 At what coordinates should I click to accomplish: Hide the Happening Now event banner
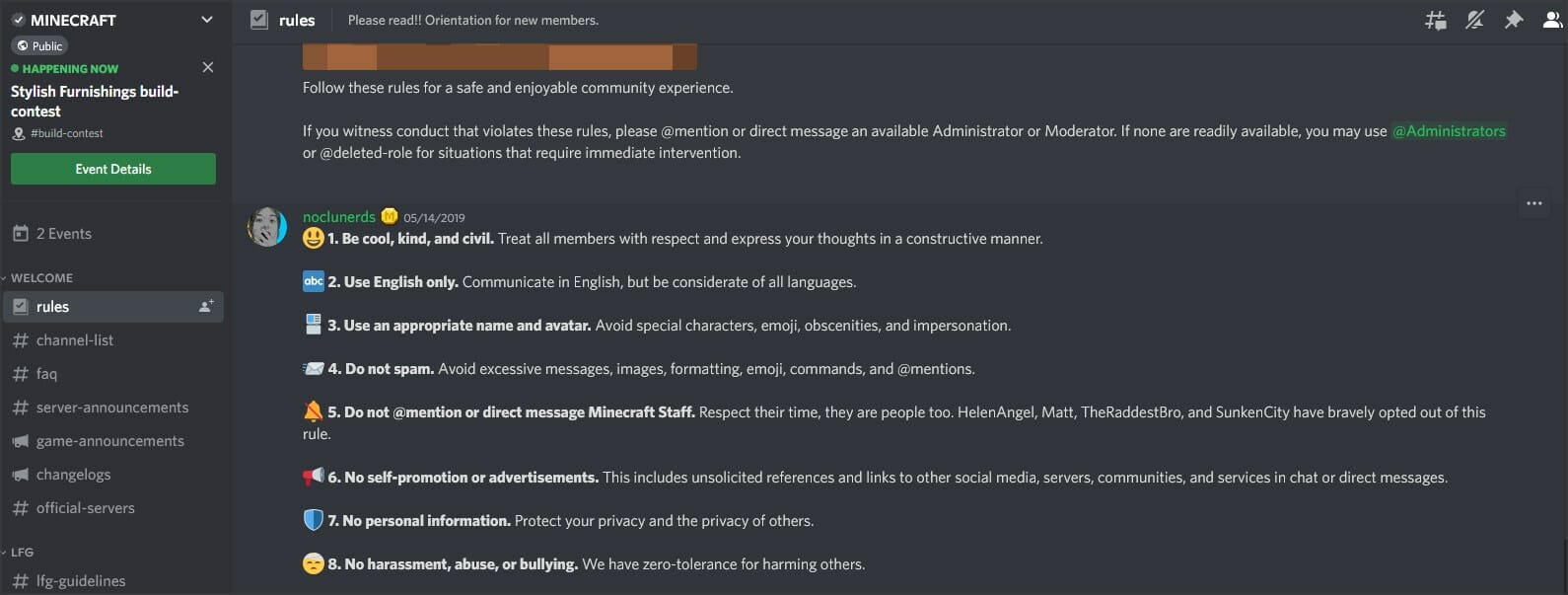coord(208,67)
